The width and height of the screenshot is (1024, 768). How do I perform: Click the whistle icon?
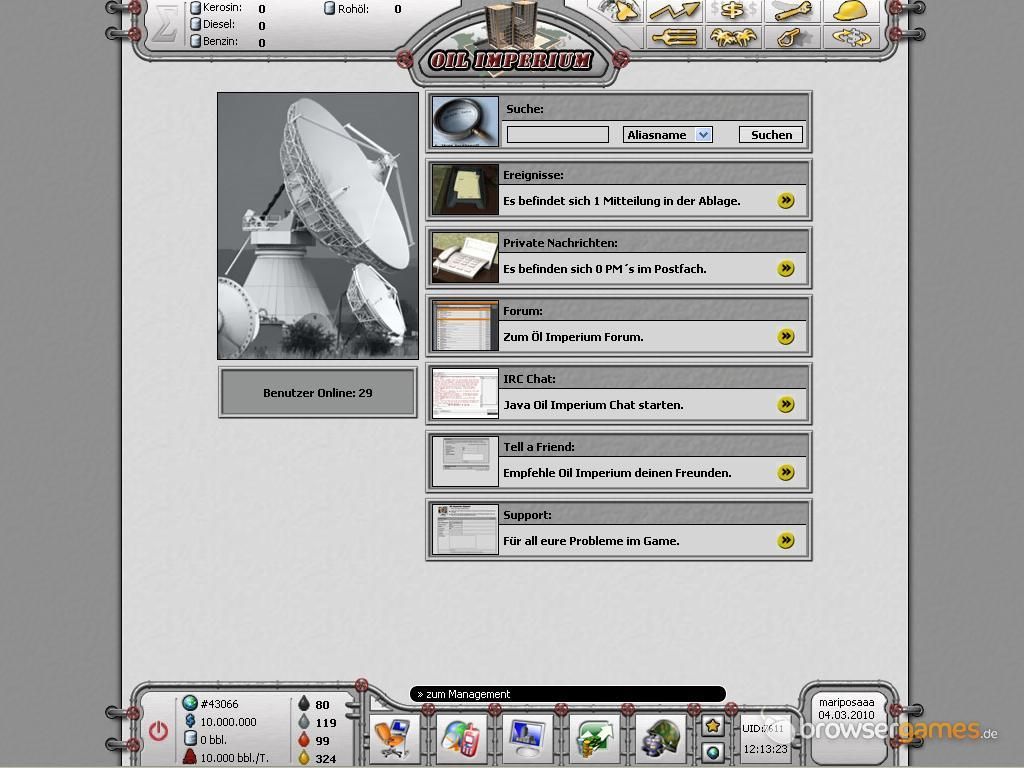pos(792,37)
